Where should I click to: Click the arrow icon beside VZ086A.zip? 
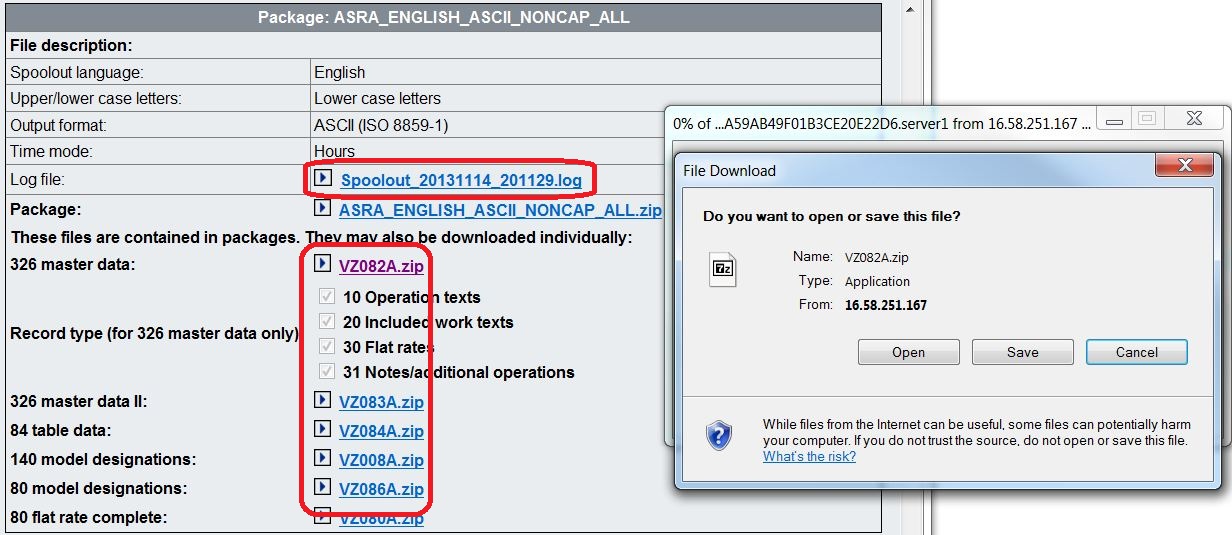click(x=322, y=487)
